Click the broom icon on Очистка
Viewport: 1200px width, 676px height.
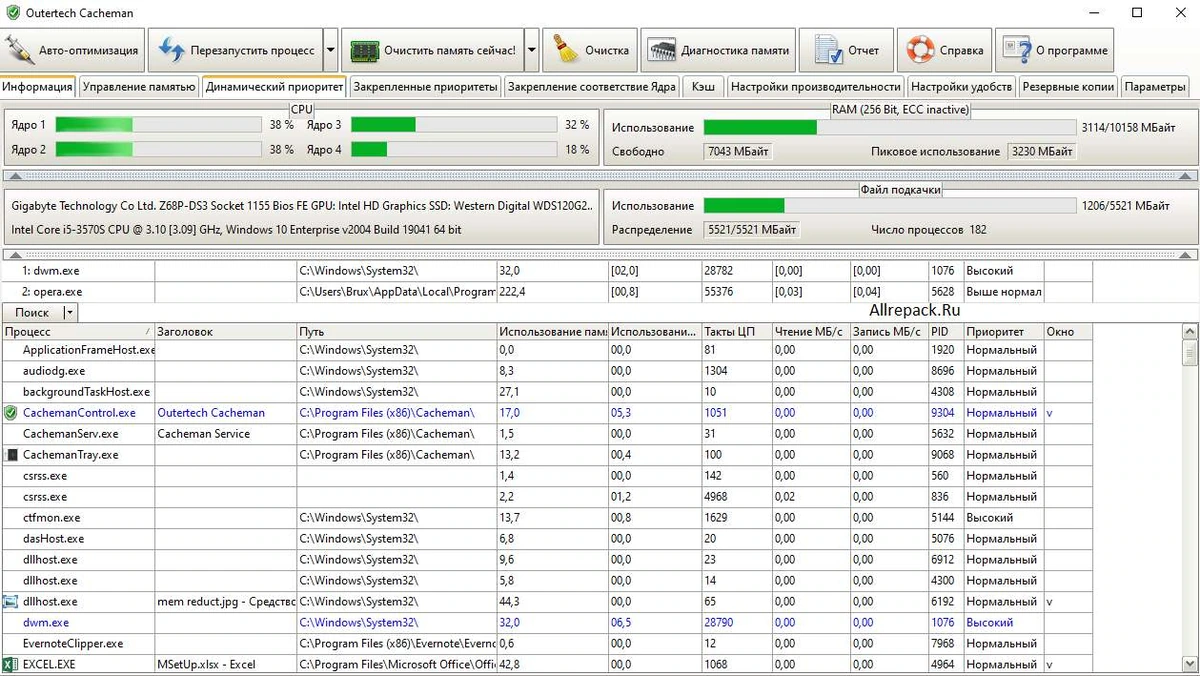coord(565,50)
